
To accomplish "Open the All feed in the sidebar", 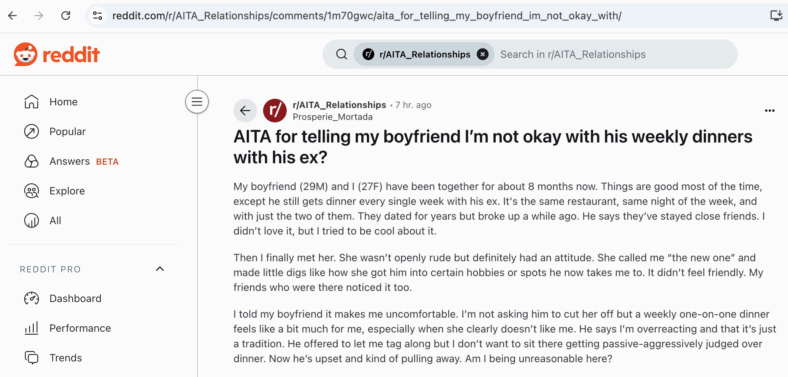I will pyautogui.click(x=55, y=221).
